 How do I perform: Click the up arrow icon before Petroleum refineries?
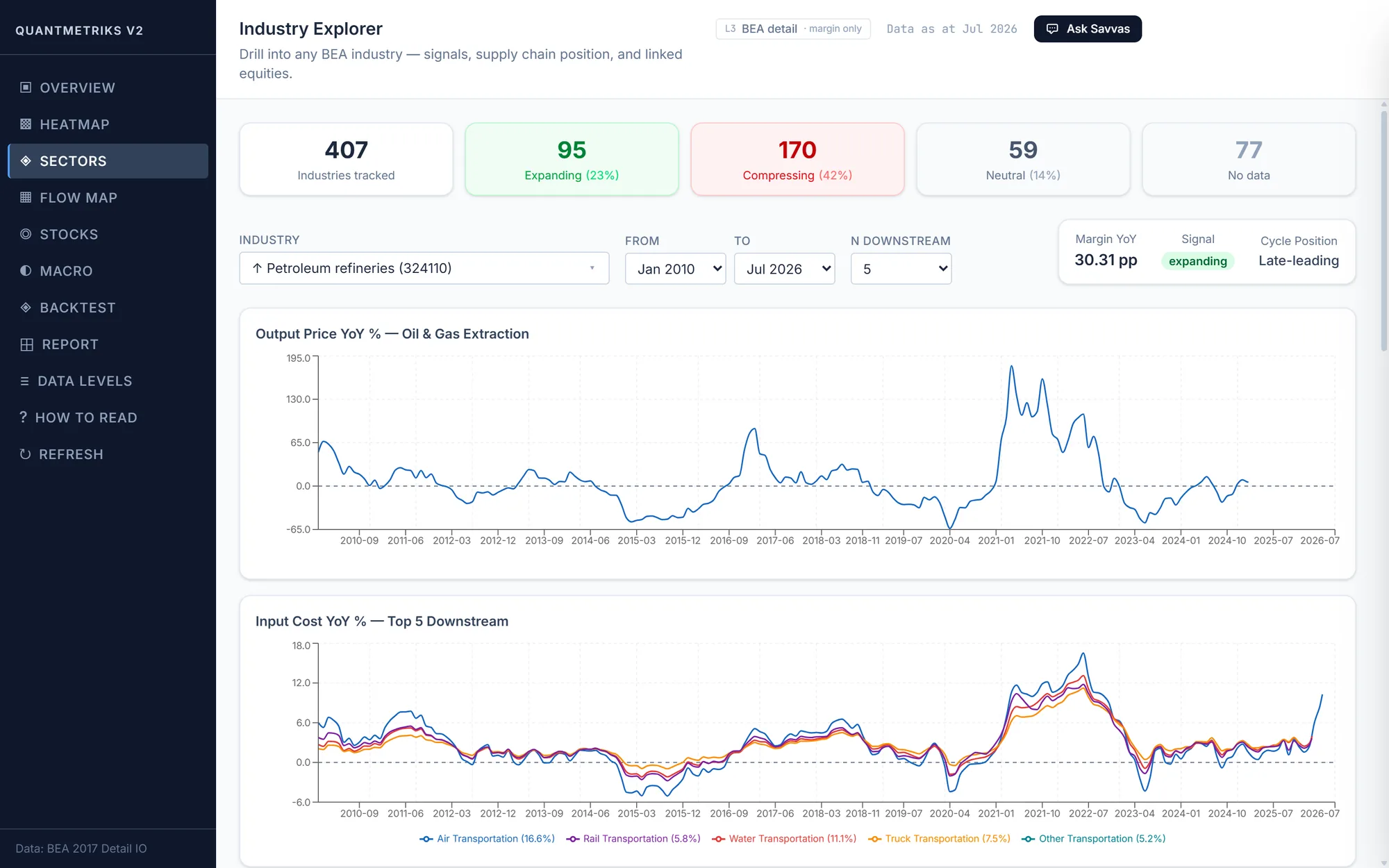coord(257,268)
